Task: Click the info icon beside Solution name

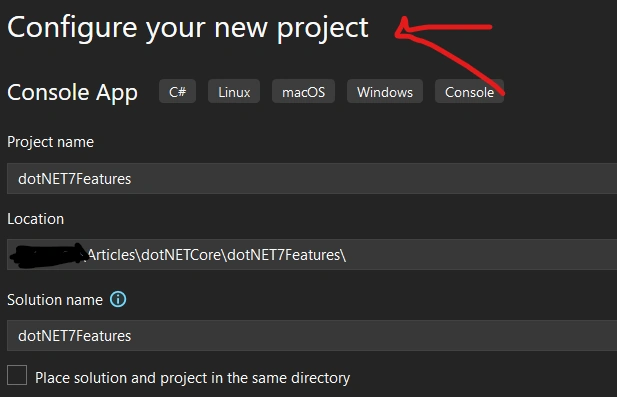Action: click(x=118, y=299)
